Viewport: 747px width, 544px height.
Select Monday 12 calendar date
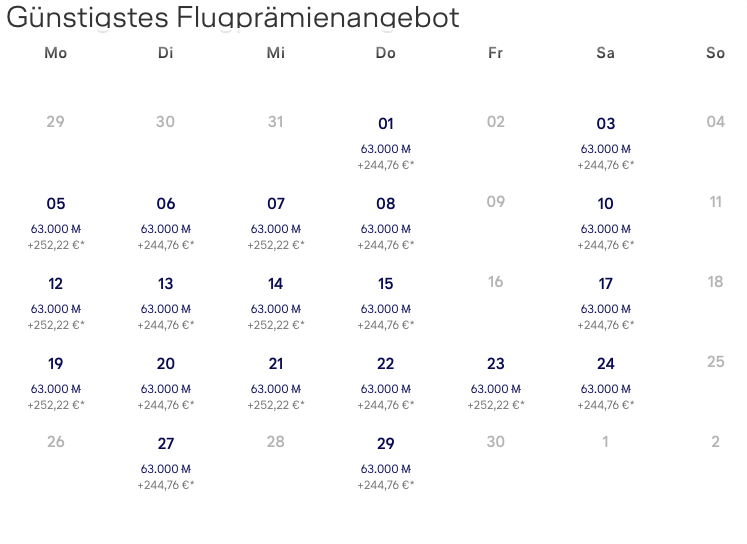pos(56,301)
